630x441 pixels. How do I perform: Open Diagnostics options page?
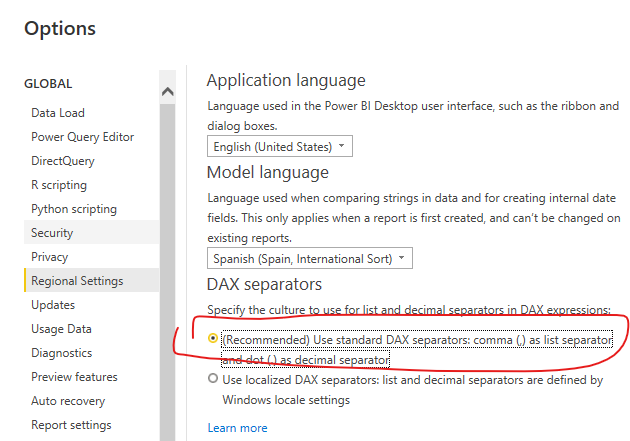coord(61,353)
